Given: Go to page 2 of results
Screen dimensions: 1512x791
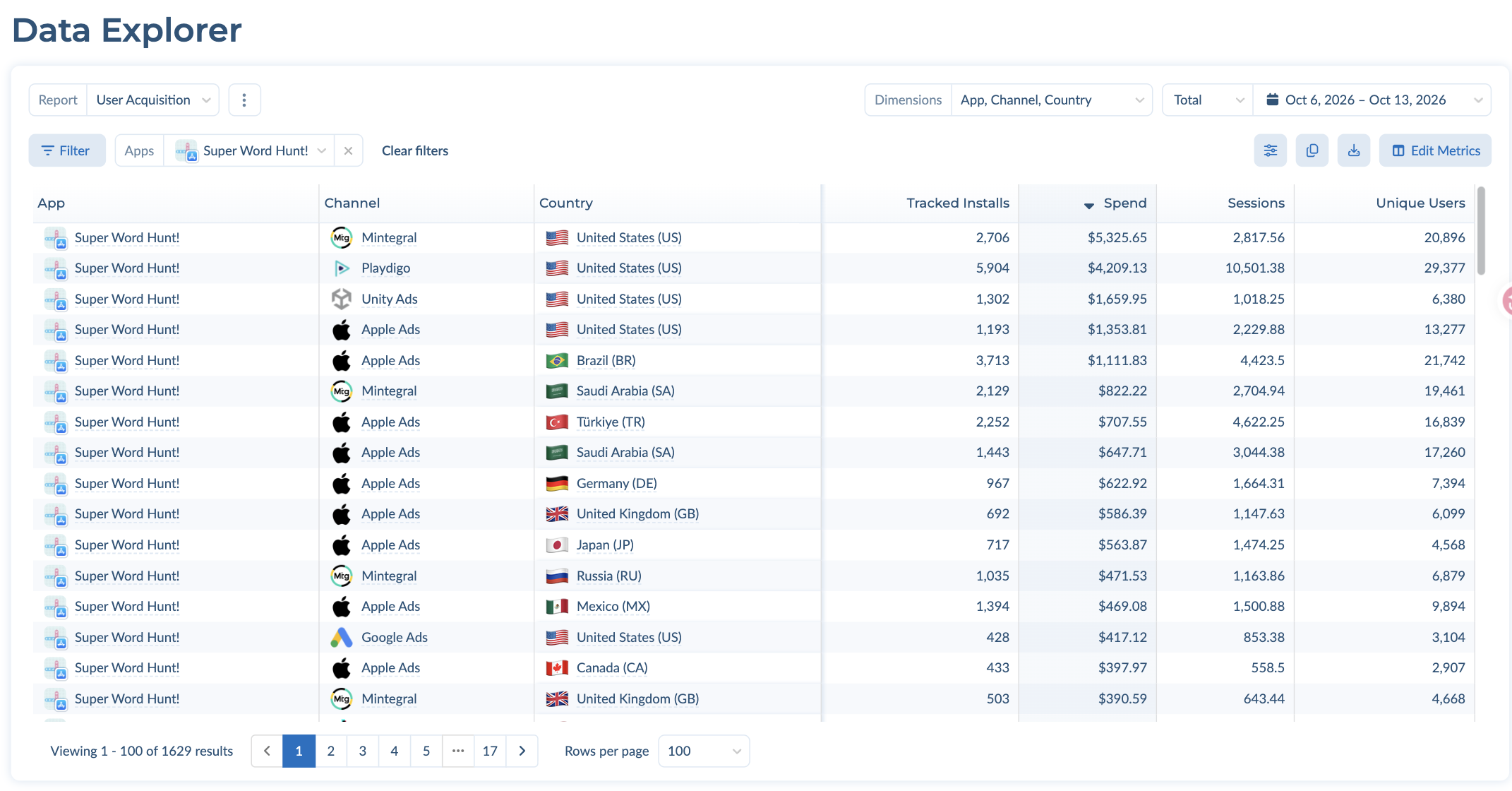Looking at the screenshot, I should pos(331,751).
